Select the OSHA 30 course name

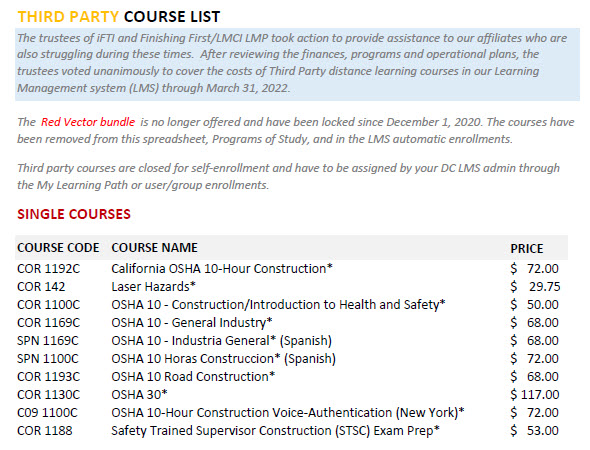139,395
